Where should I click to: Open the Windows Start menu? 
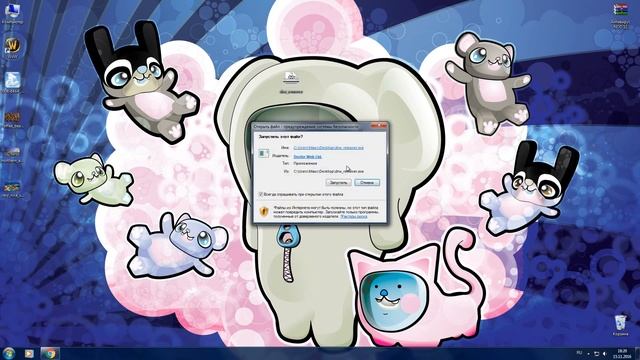click(9, 353)
